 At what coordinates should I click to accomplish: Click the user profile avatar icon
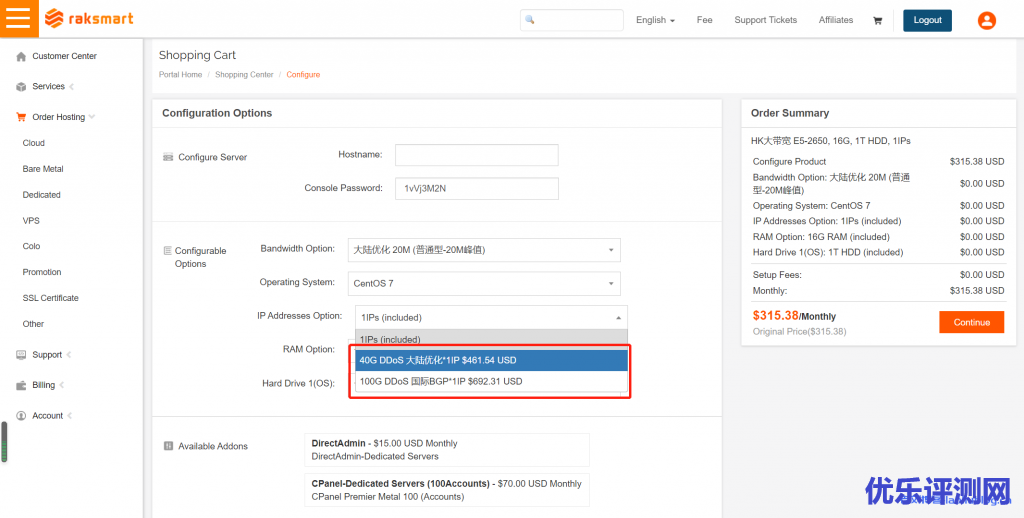[986, 20]
